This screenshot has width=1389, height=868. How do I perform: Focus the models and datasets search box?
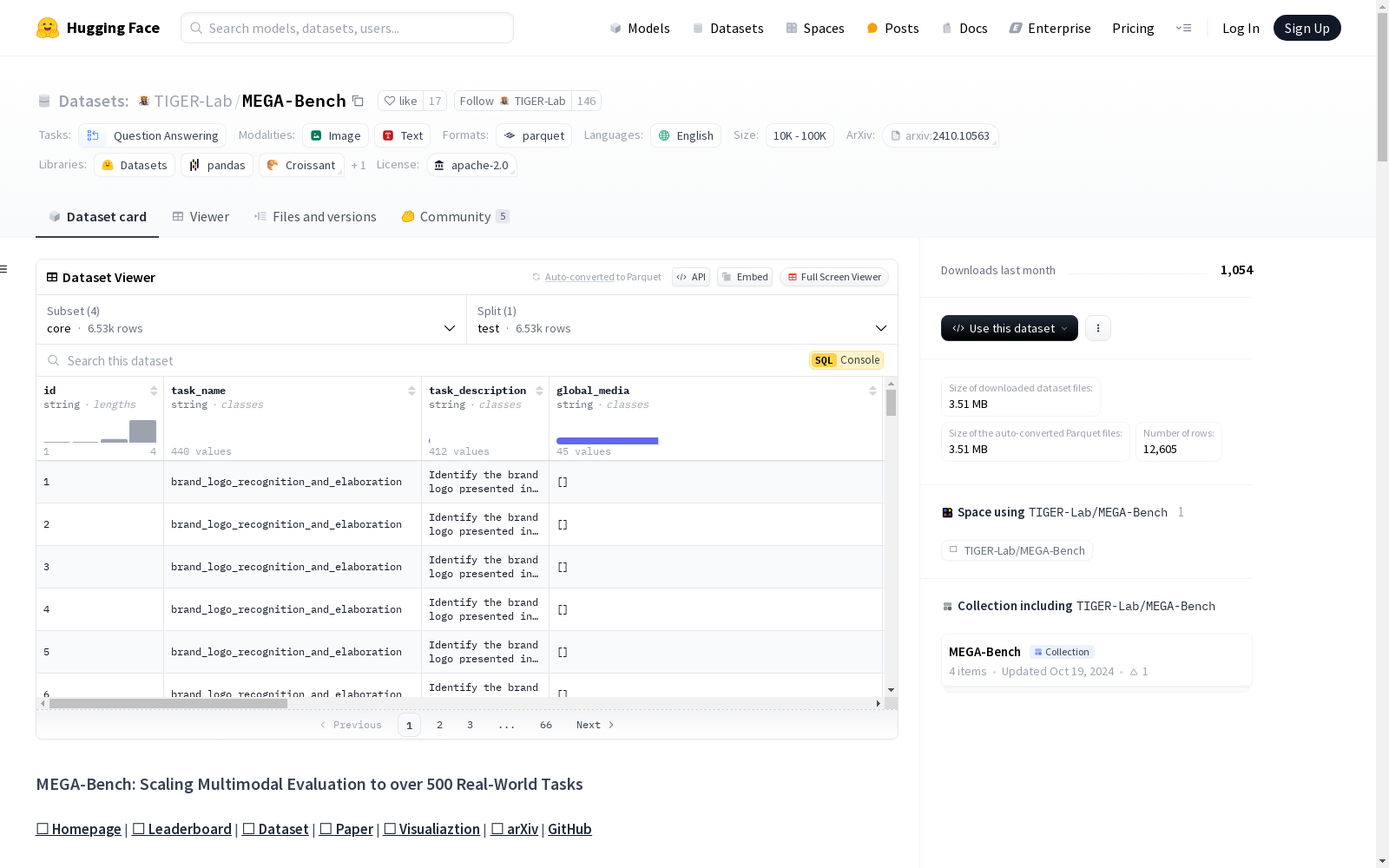click(347, 28)
